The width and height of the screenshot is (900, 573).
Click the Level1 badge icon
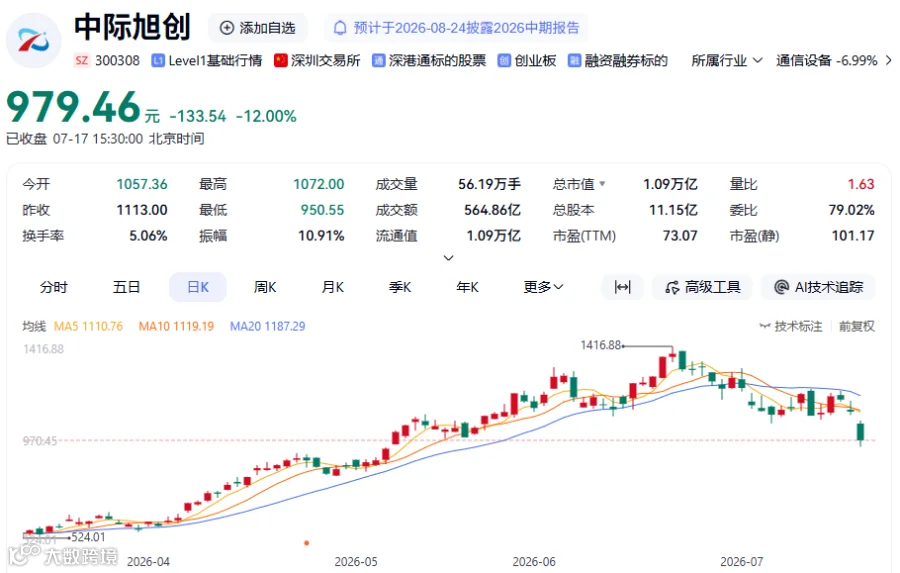(158, 61)
